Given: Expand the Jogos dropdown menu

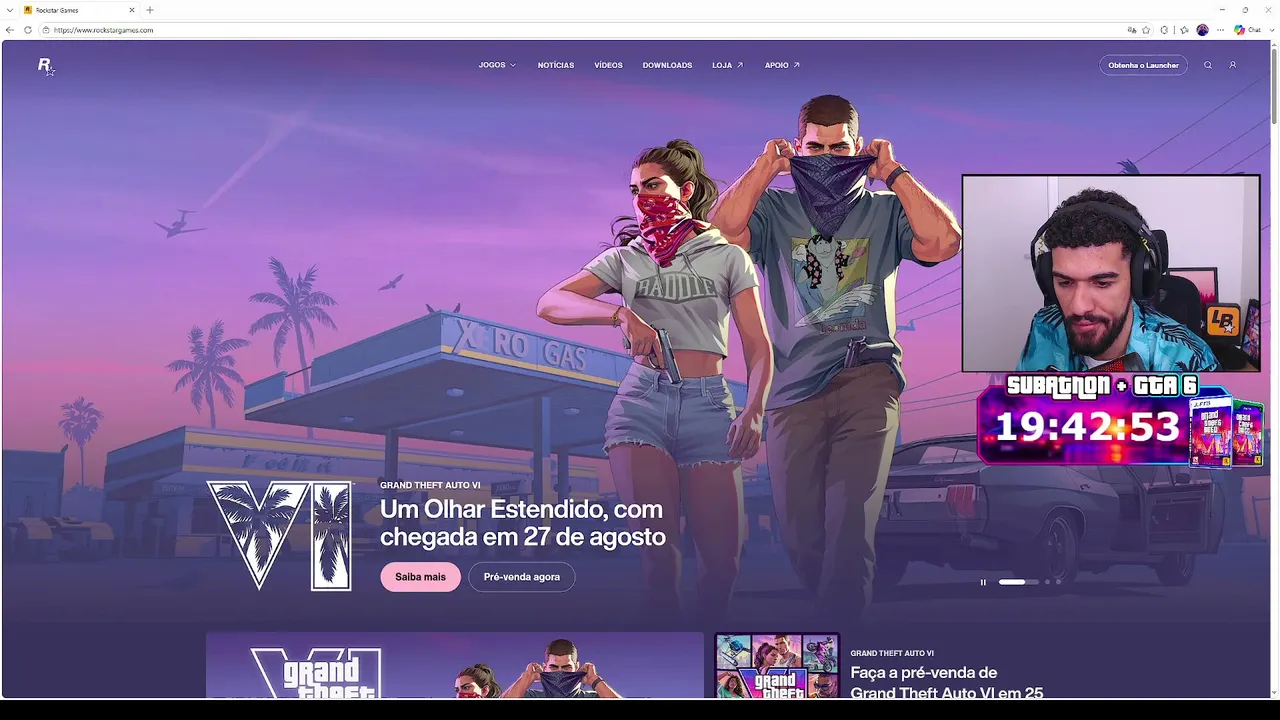Looking at the screenshot, I should [497, 65].
